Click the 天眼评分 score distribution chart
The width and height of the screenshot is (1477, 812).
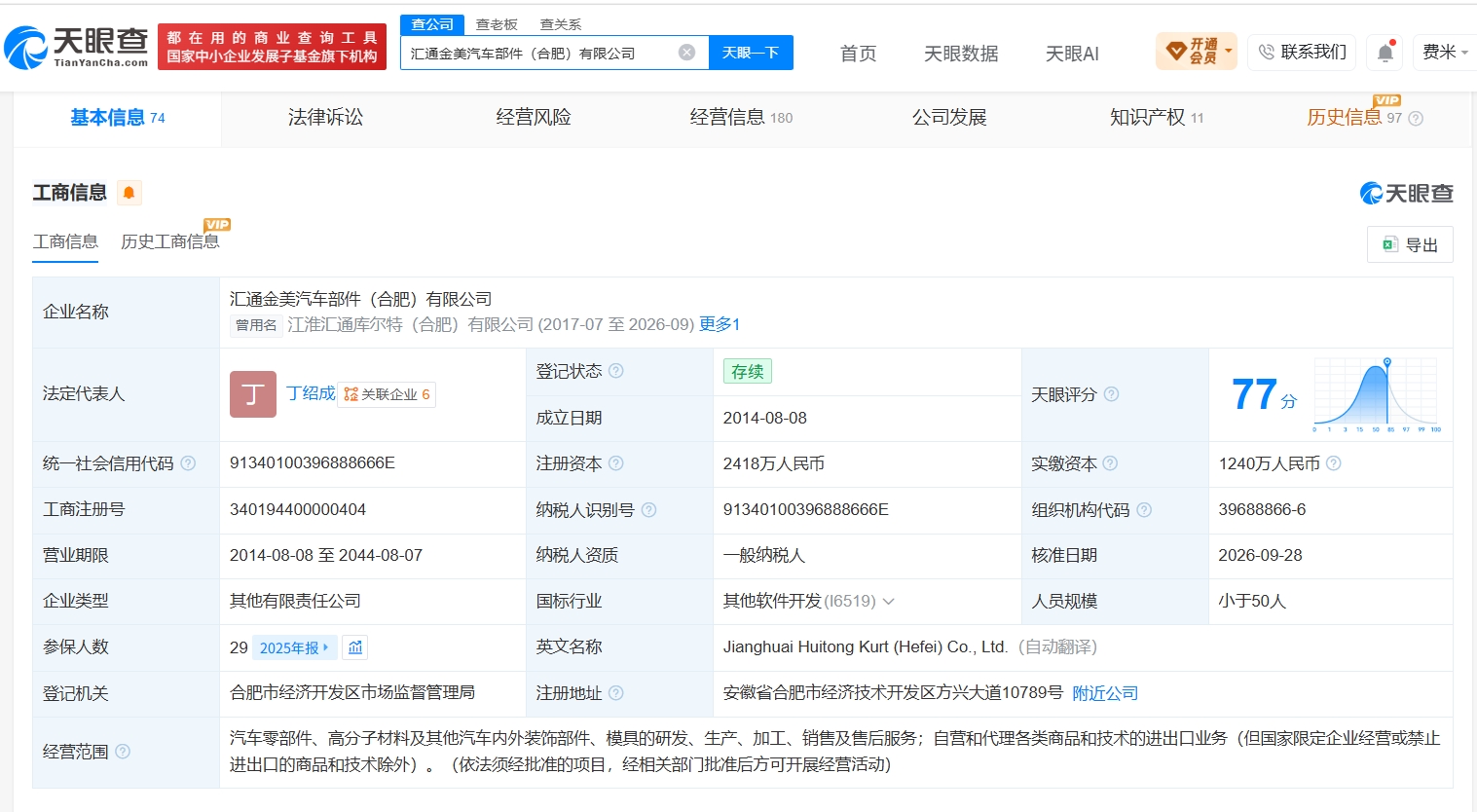[x=1377, y=394]
